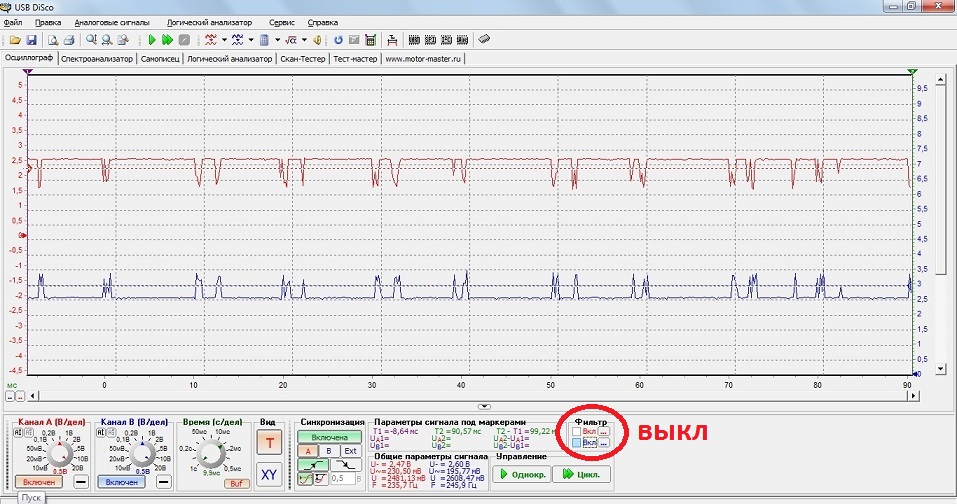Click the eraser icon at the toolbar's end
Image resolution: width=957 pixels, height=504 pixels.
click(484, 39)
